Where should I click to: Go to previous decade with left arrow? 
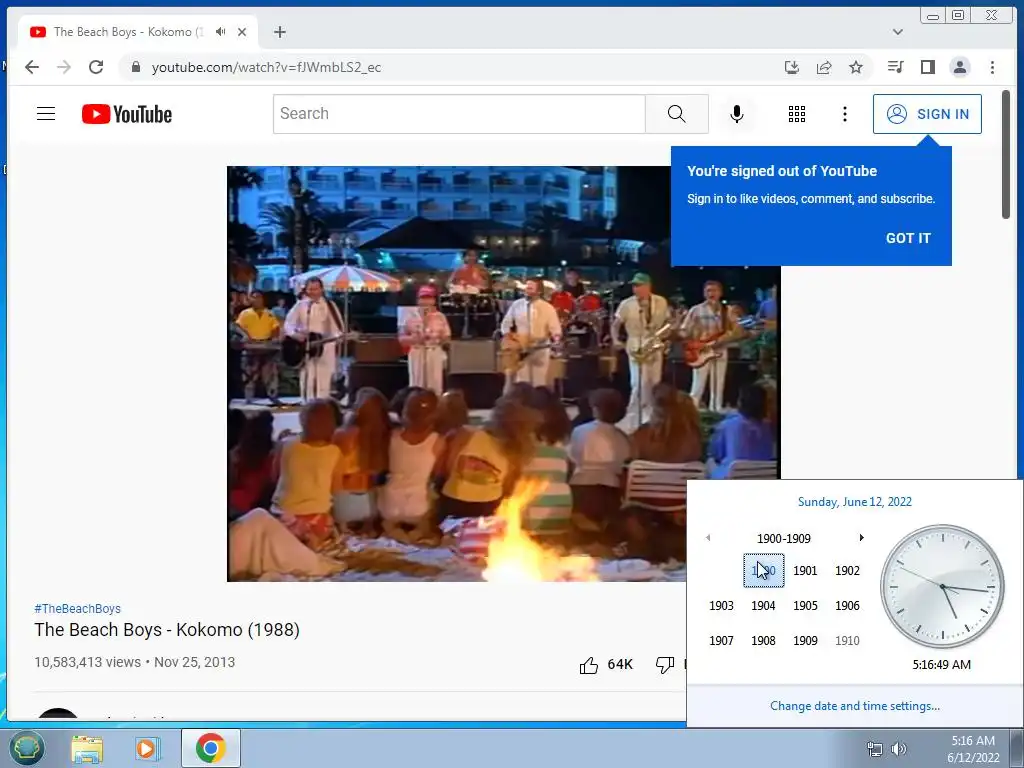coord(708,537)
